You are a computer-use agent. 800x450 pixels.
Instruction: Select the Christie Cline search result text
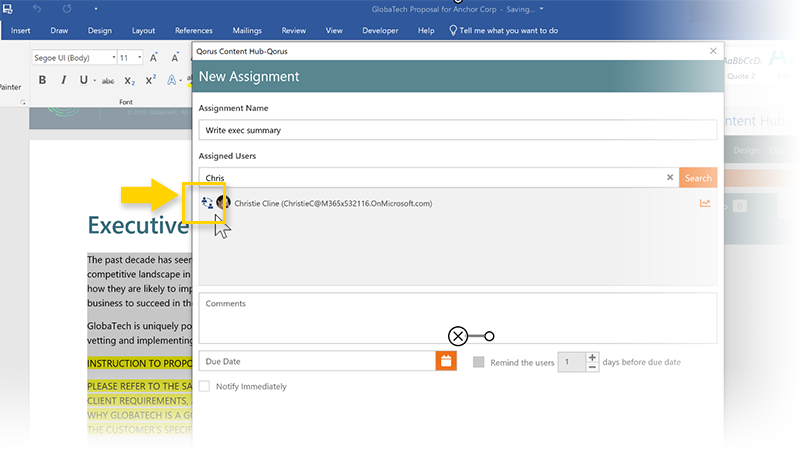pyautogui.click(x=333, y=203)
